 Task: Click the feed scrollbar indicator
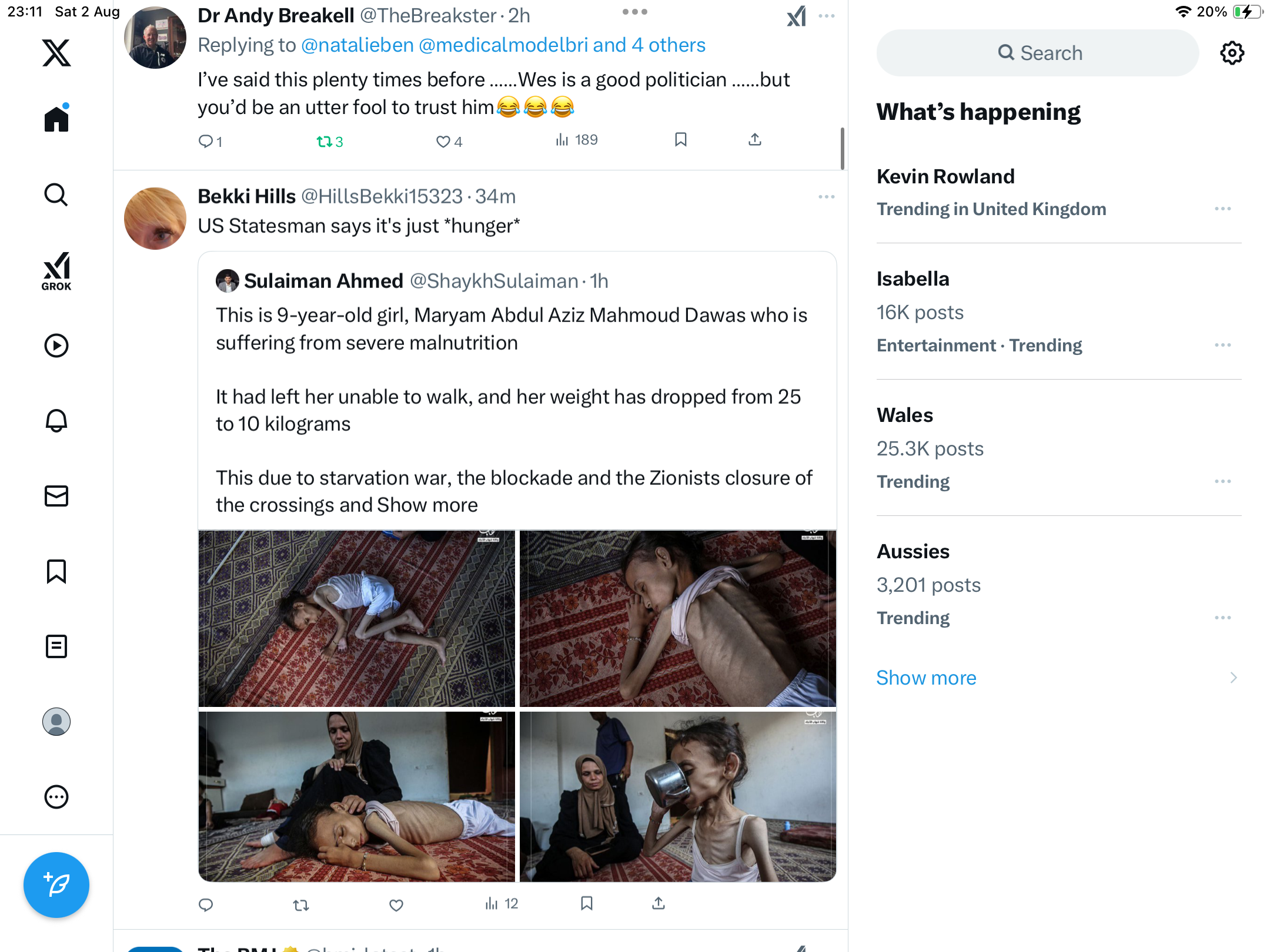843,148
